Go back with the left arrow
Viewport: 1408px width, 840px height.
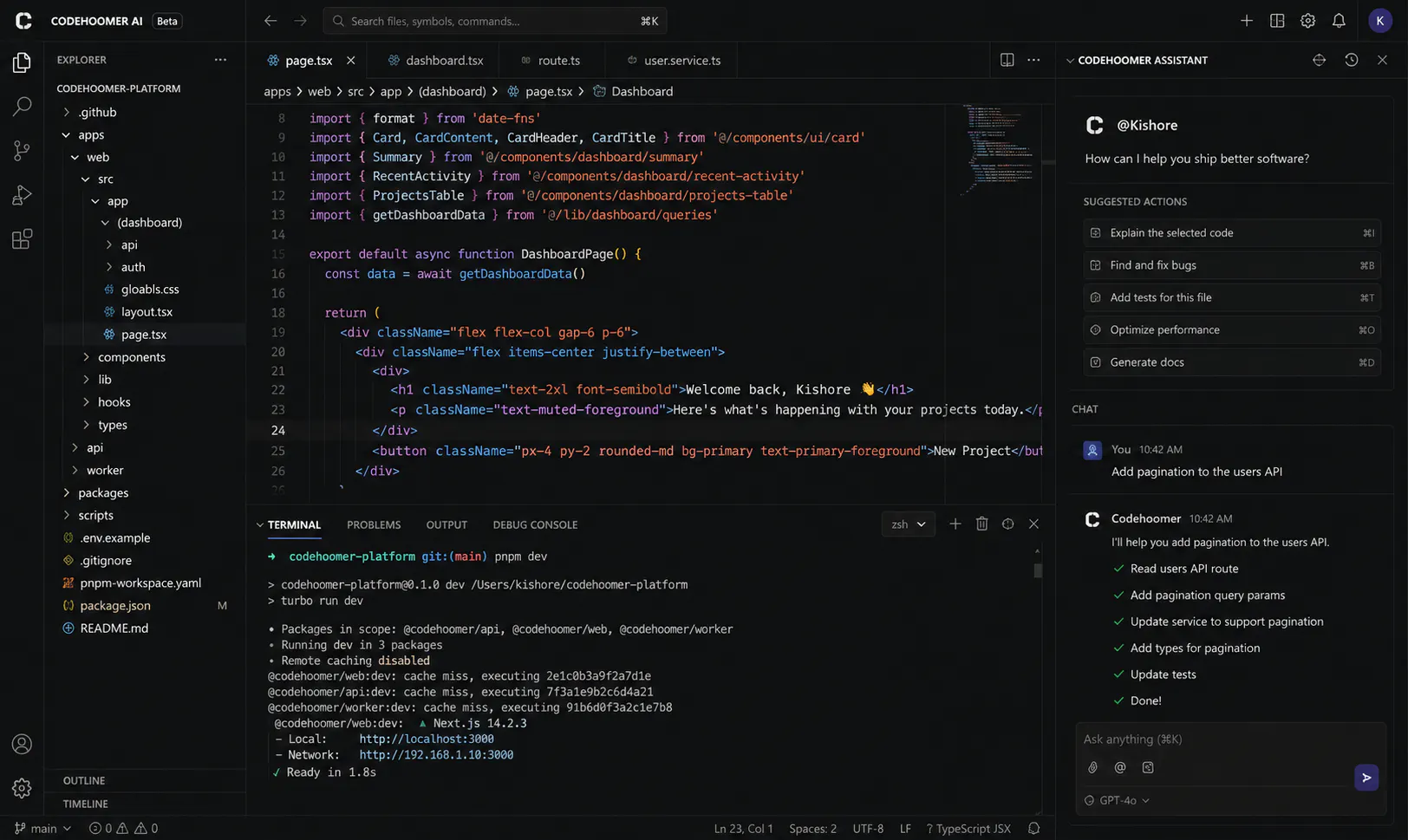tap(271, 21)
